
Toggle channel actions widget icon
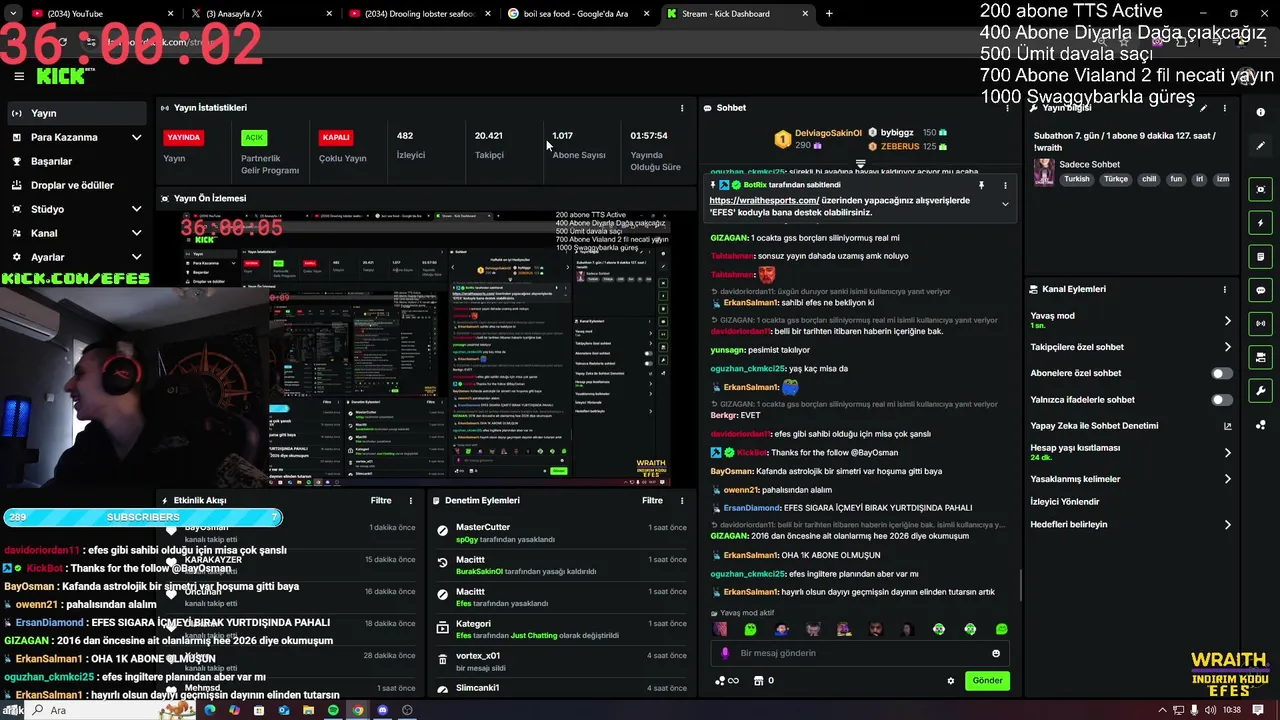(x=1260, y=357)
